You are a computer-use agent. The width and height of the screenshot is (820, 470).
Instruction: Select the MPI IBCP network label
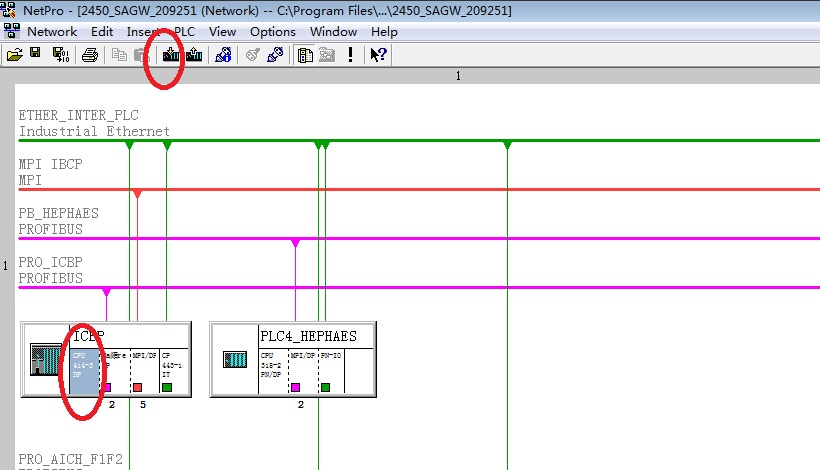point(51,164)
